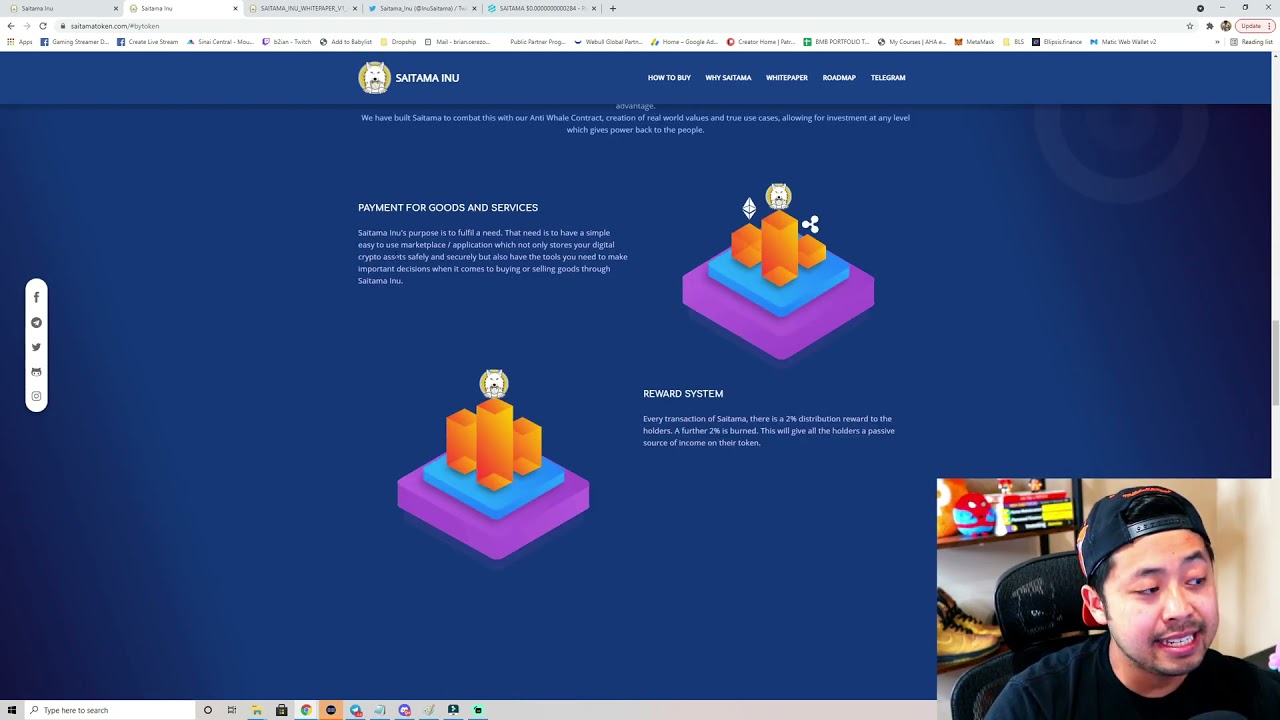Open WHY SAITAMA nav item

(x=728, y=78)
